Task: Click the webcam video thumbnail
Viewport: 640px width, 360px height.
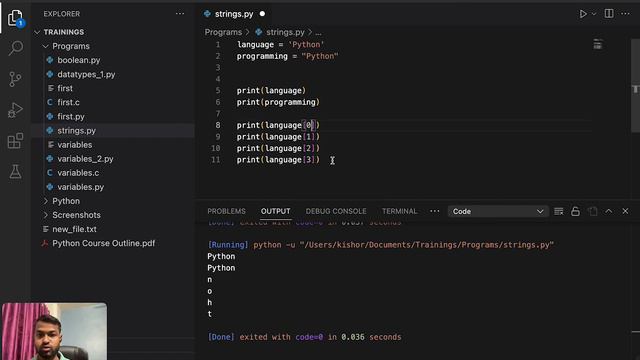Action: [54, 331]
